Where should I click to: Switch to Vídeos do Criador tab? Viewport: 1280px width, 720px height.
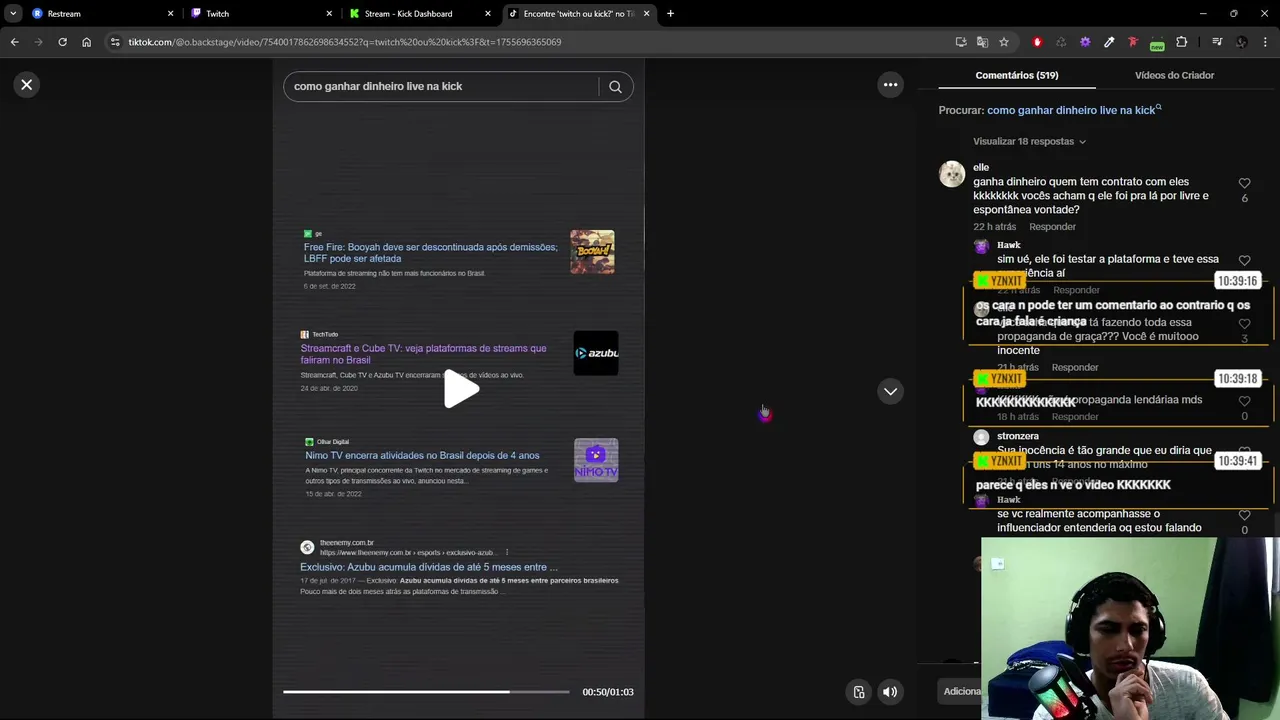pyautogui.click(x=1174, y=75)
